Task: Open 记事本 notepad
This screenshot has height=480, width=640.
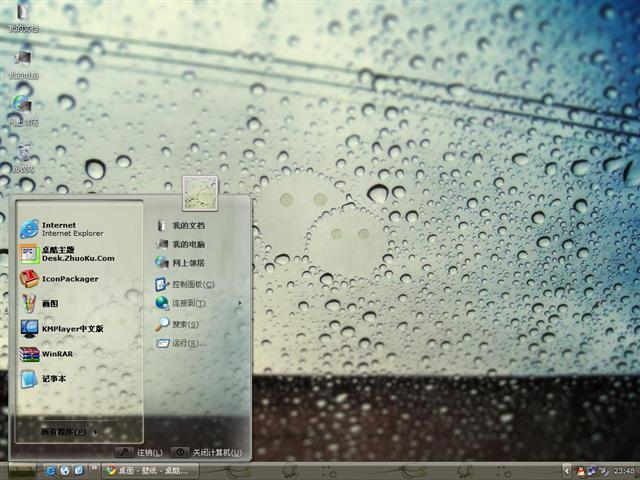Action: coord(43,379)
